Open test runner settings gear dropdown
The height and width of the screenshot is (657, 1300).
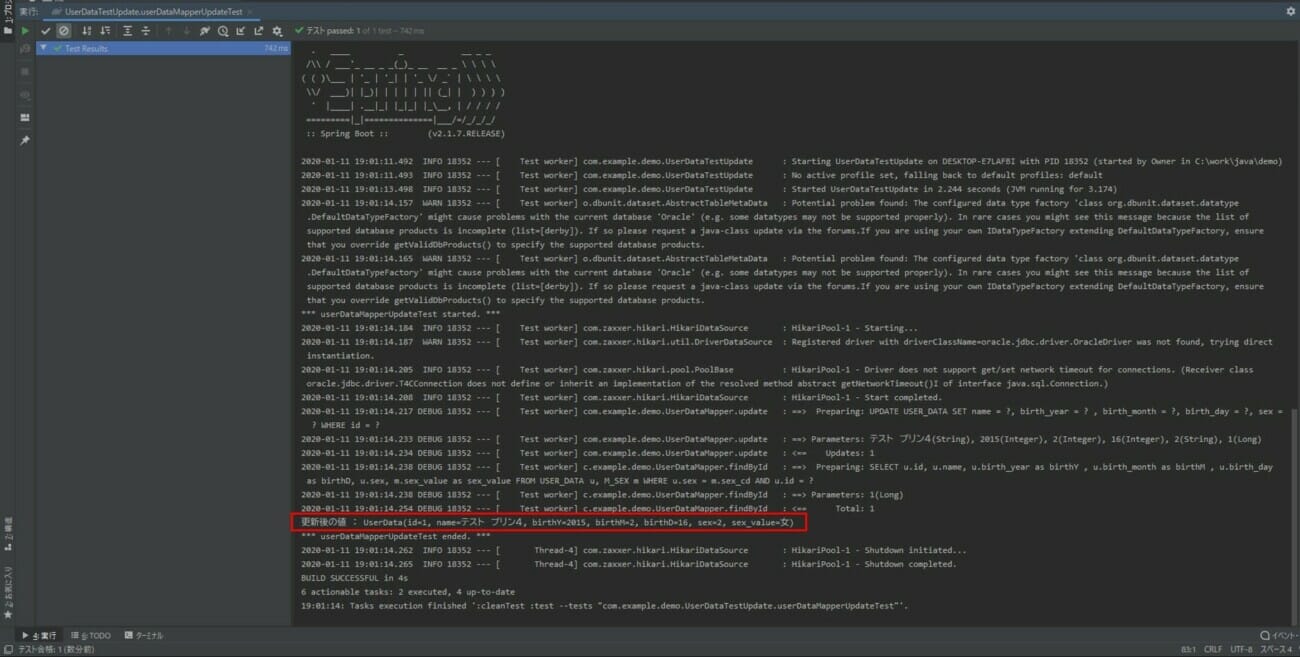(277, 31)
